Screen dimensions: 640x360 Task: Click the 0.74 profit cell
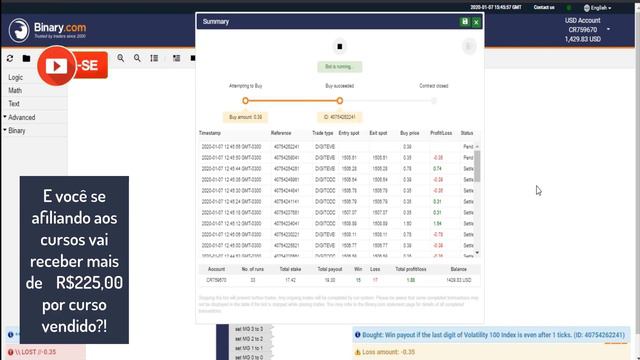point(437,169)
